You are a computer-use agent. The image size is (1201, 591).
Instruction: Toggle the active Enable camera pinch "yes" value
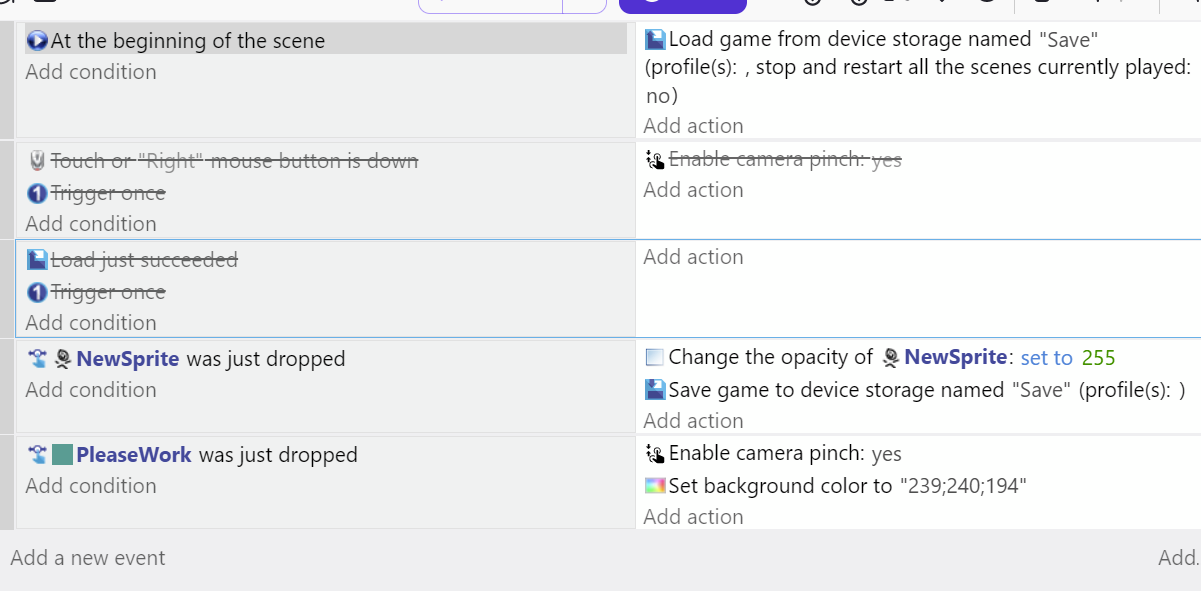[x=886, y=454]
